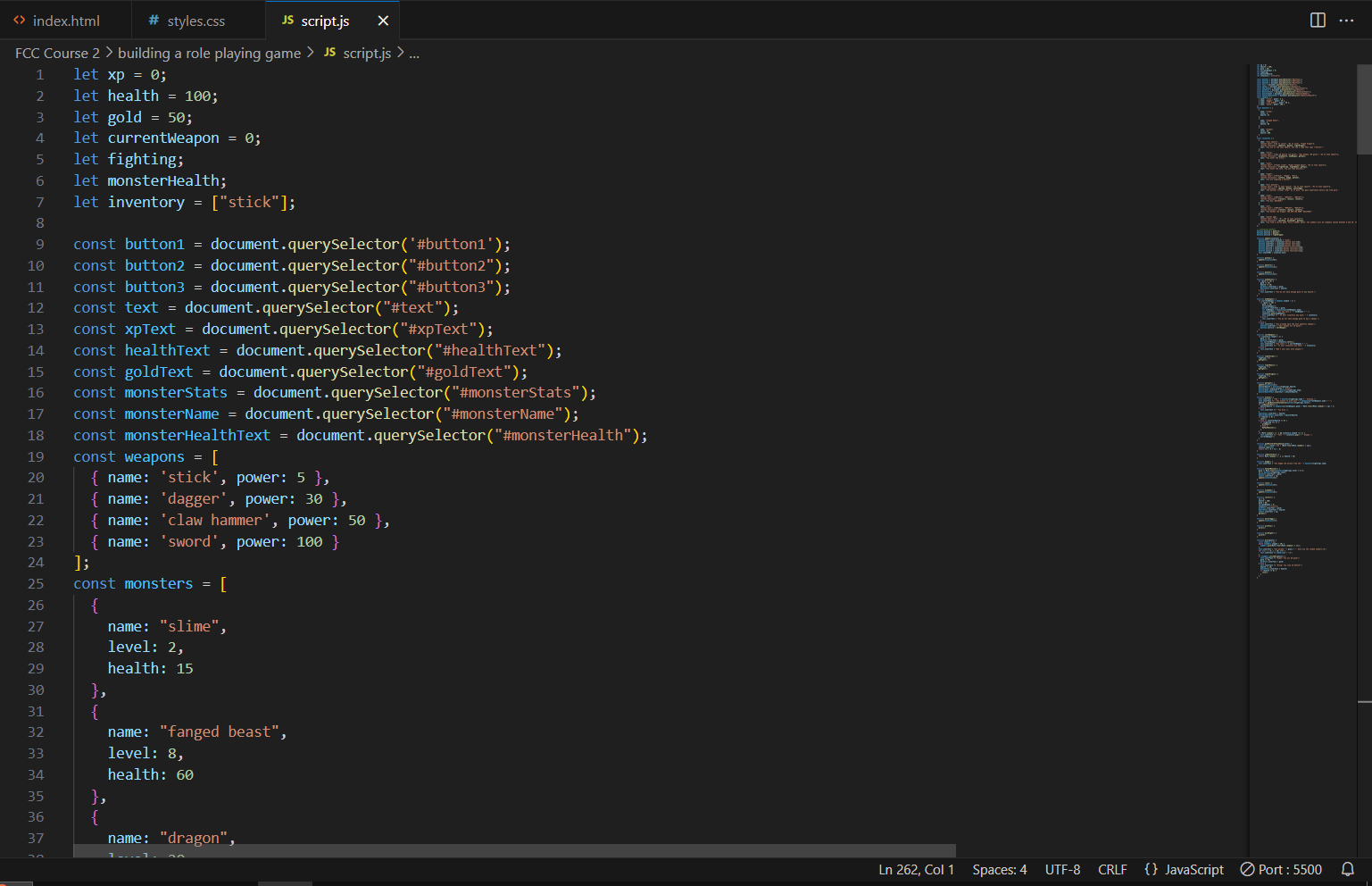Image resolution: width=1372 pixels, height=886 pixels.
Task: Change line ending sequence via CRLF
Action: click(1112, 869)
